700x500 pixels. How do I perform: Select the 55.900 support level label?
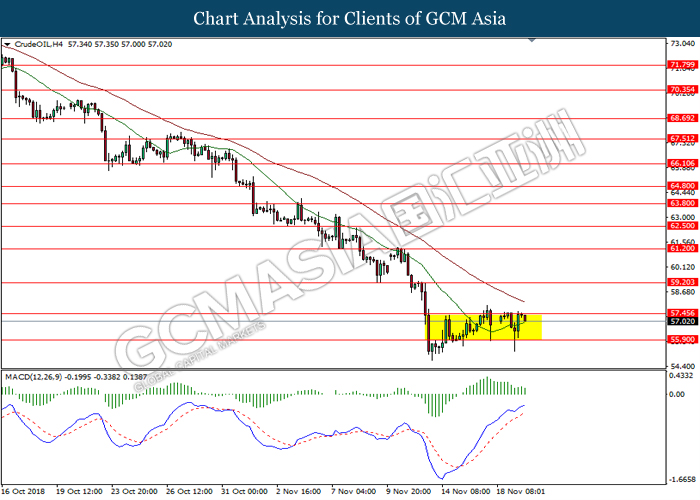[682, 340]
